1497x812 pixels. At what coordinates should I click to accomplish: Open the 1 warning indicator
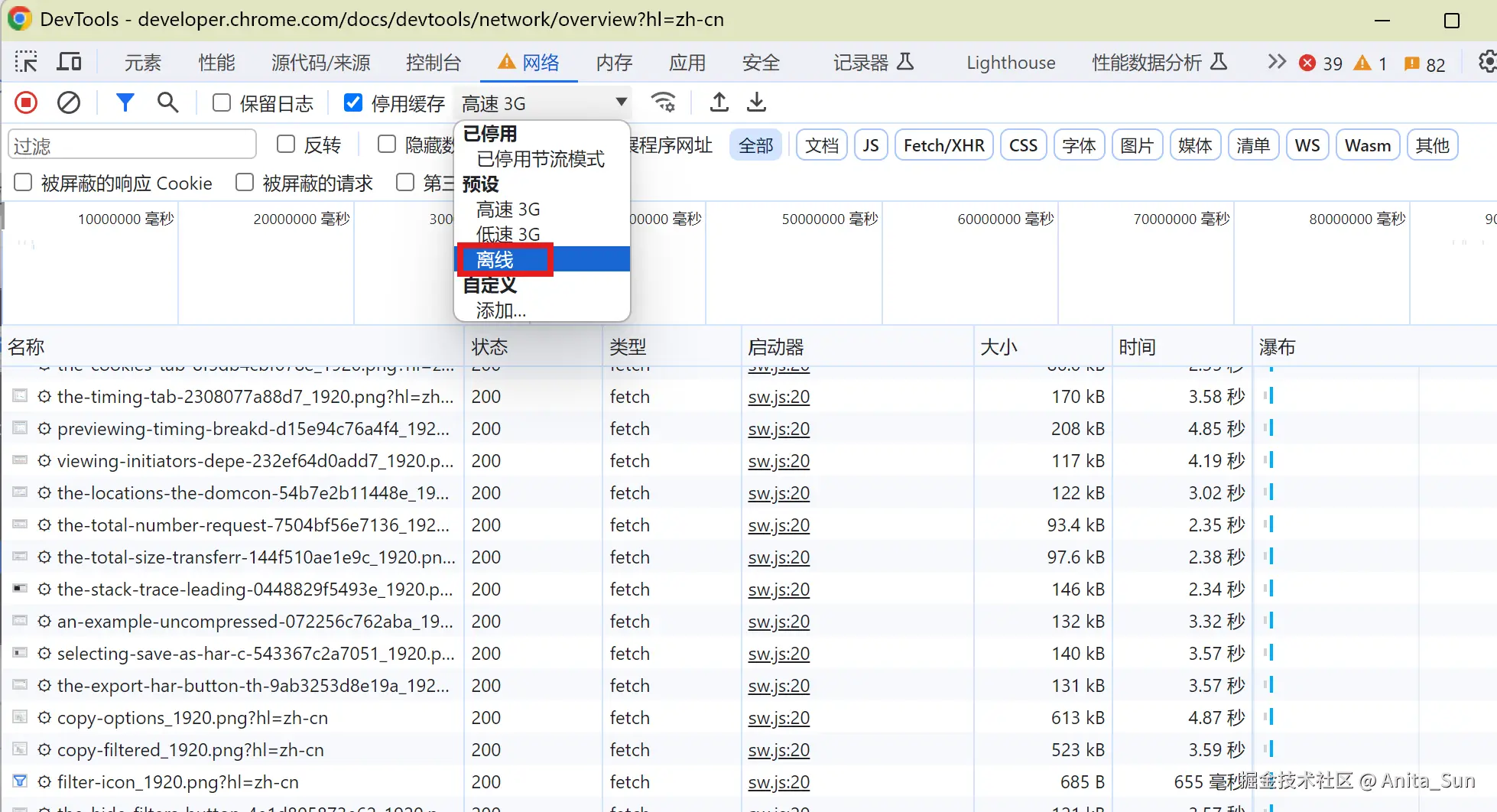[x=1371, y=63]
